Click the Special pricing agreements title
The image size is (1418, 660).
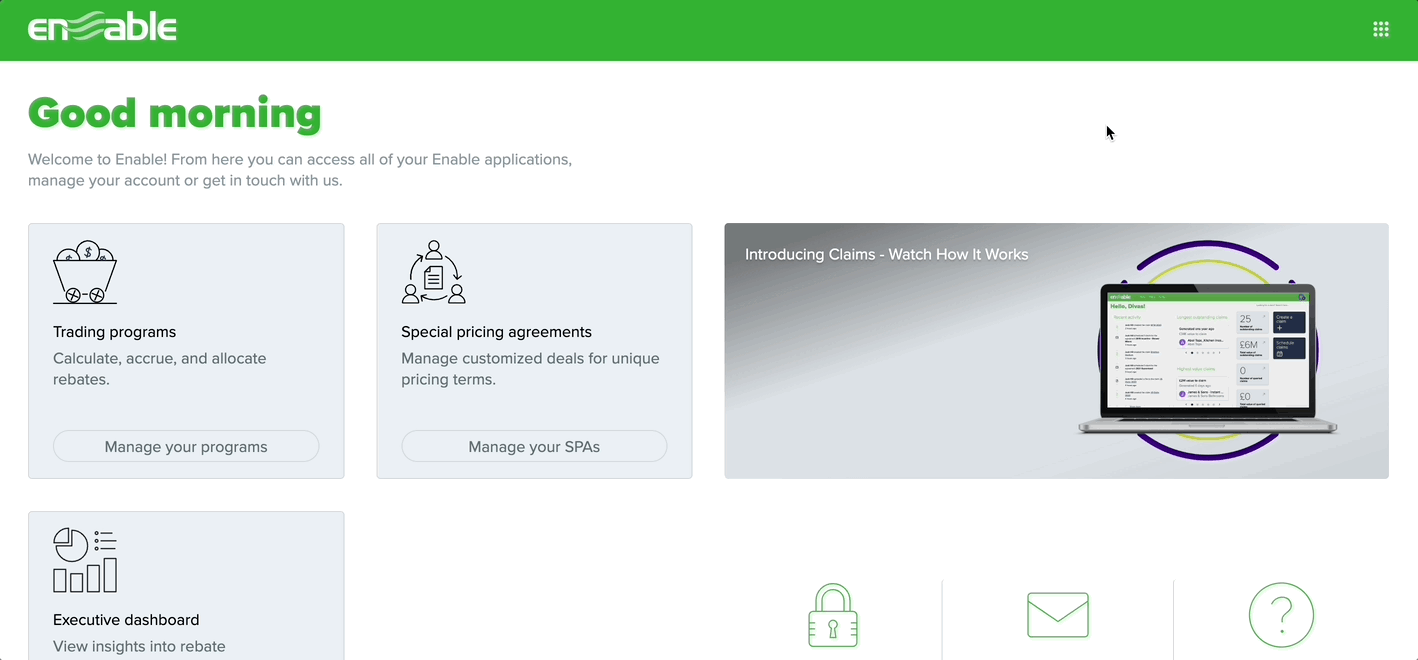(x=496, y=332)
